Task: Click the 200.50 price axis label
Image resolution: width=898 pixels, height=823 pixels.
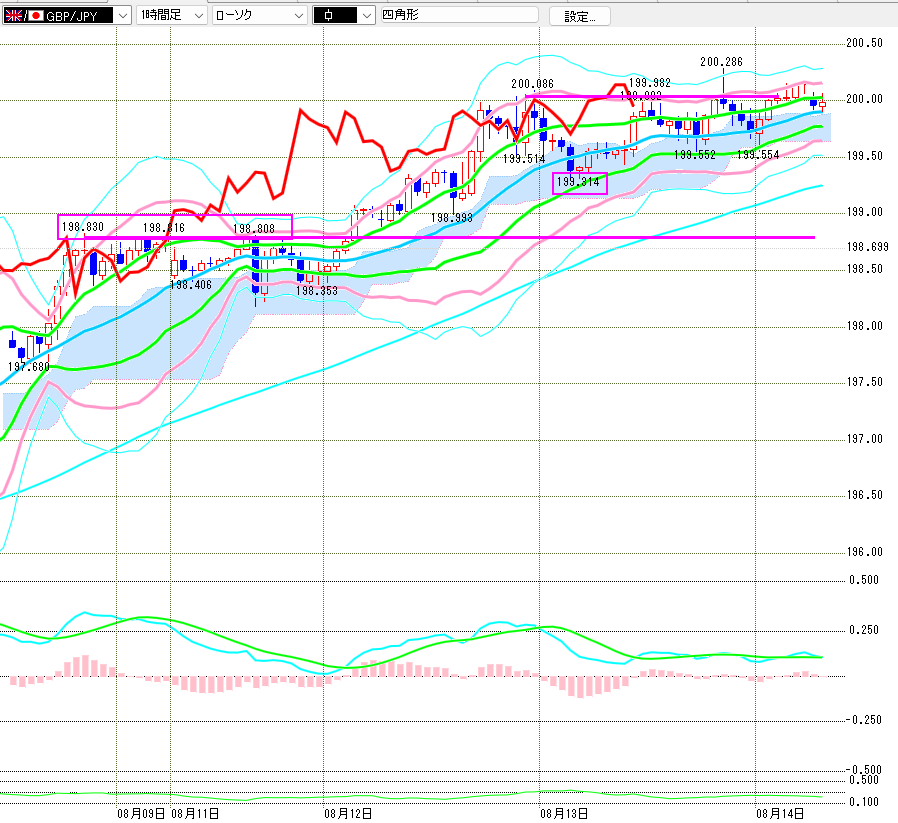Action: tap(865, 43)
